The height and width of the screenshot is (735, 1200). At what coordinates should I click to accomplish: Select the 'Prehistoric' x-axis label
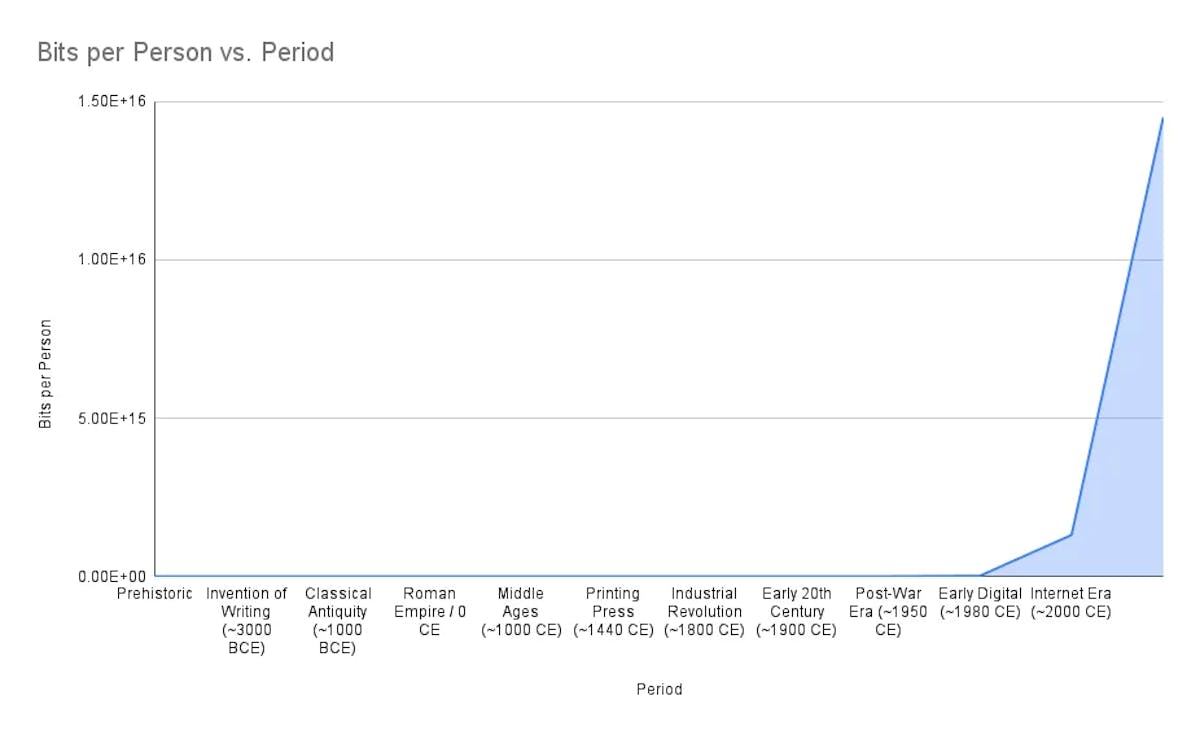tap(154, 594)
